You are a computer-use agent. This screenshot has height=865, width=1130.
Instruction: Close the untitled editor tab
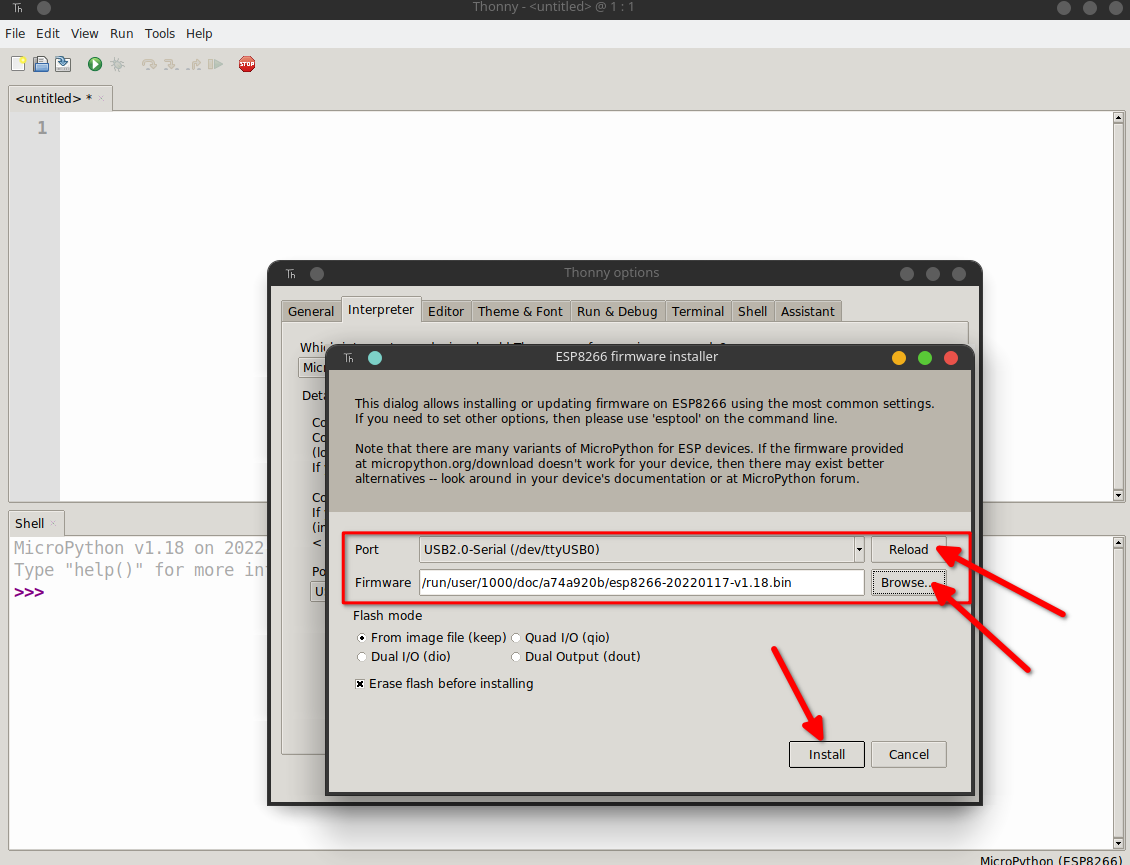point(101,98)
